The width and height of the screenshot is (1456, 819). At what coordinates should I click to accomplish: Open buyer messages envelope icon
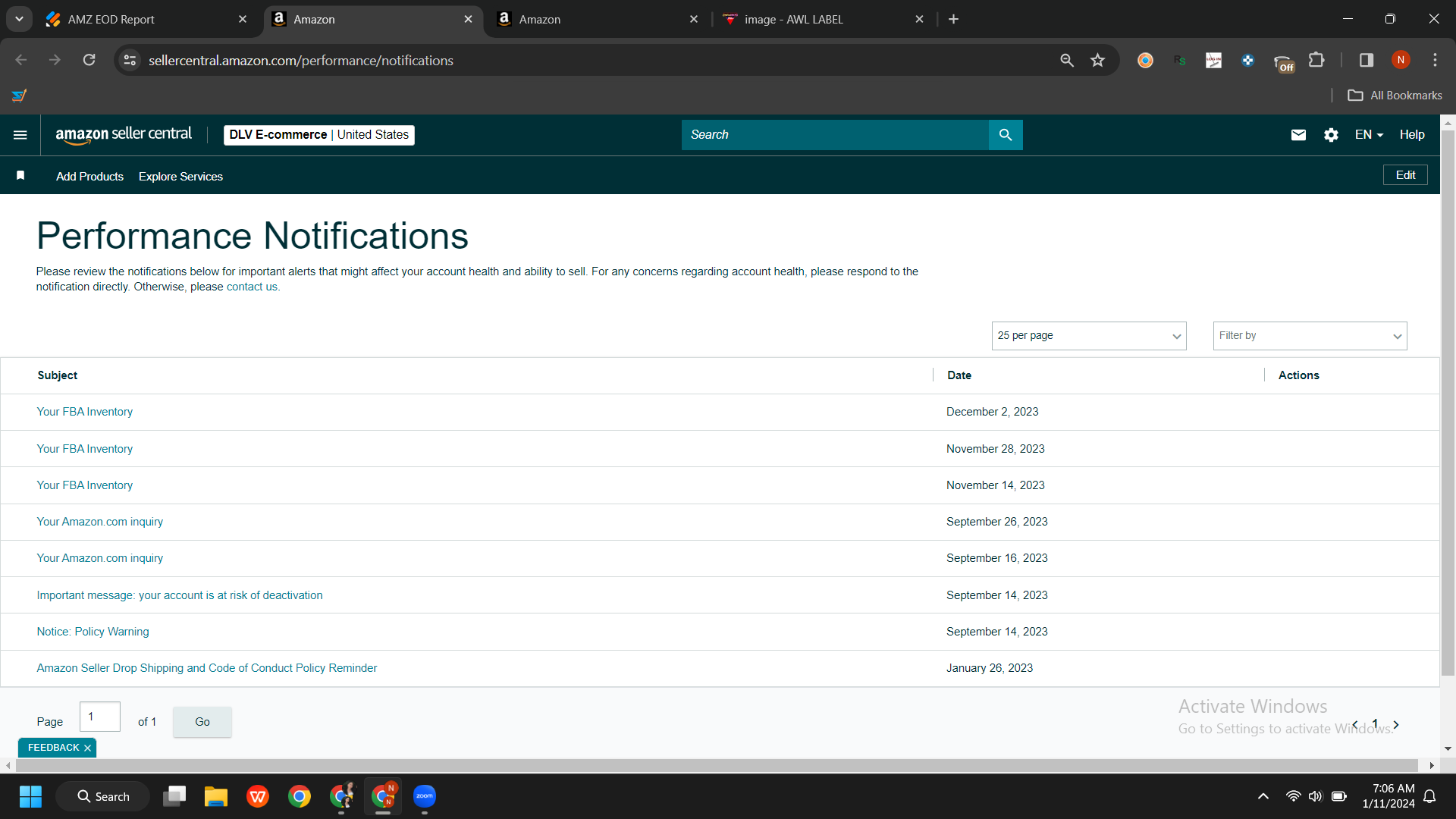click(x=1298, y=135)
